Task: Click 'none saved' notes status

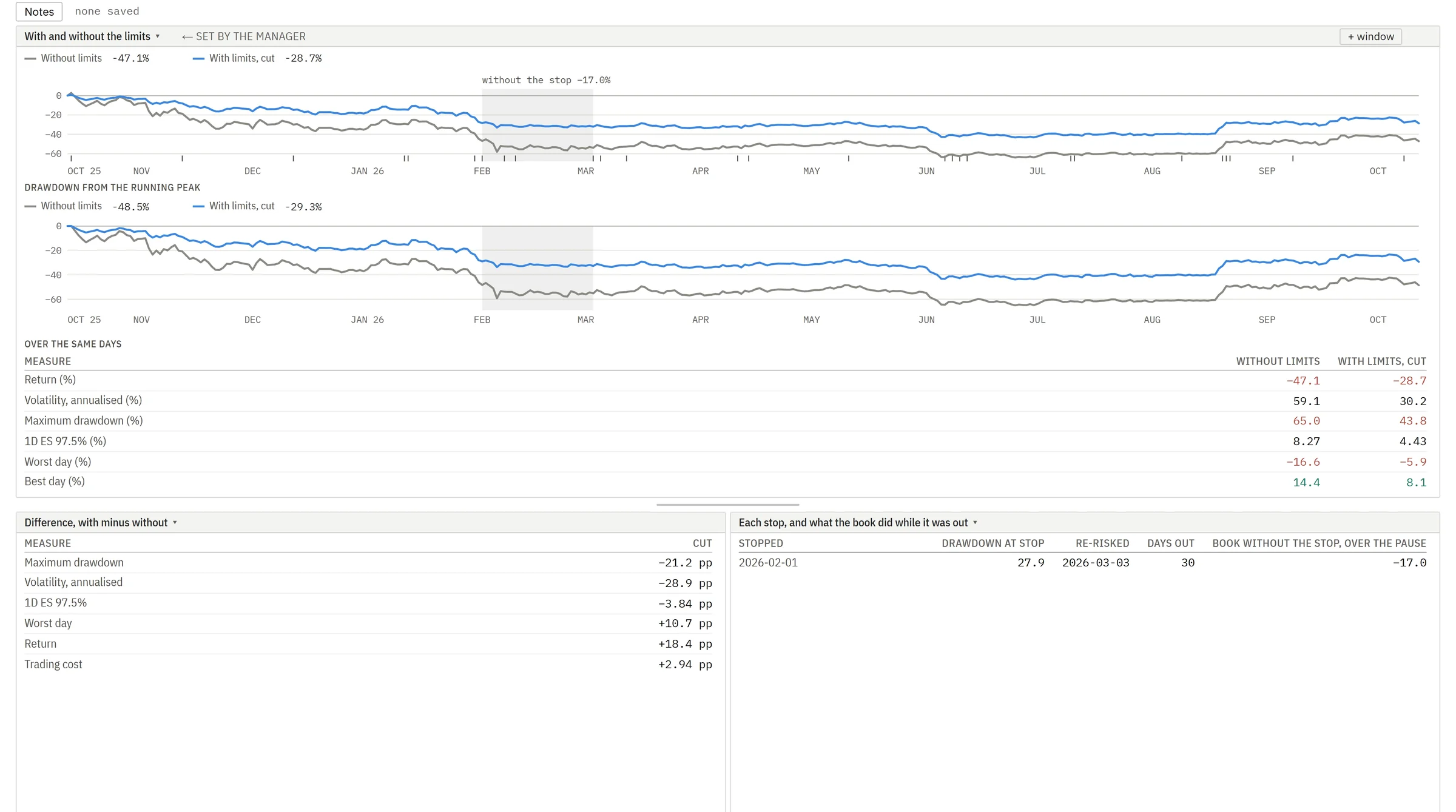Action: pyautogui.click(x=107, y=12)
